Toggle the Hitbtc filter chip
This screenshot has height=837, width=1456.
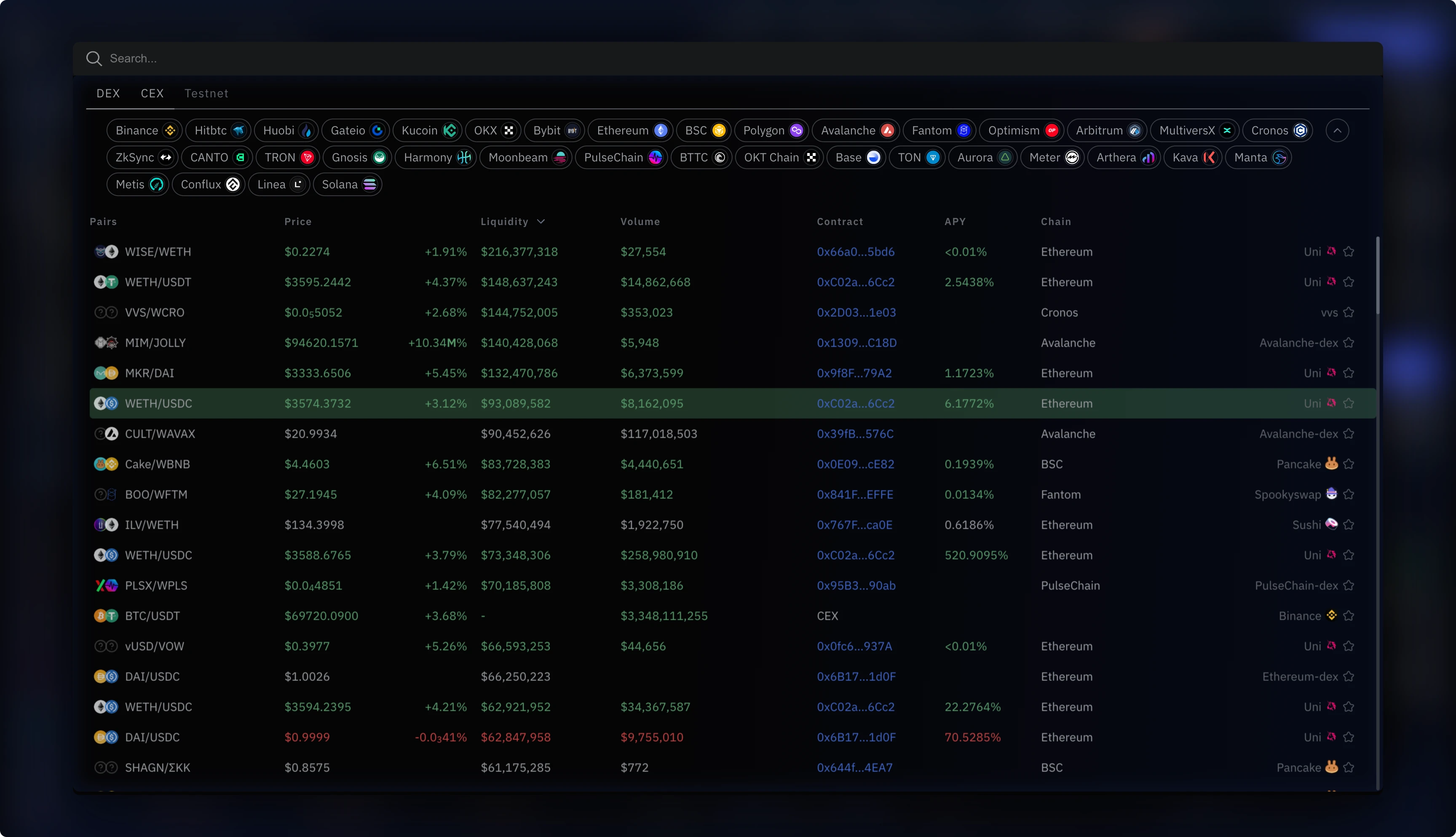(x=218, y=131)
